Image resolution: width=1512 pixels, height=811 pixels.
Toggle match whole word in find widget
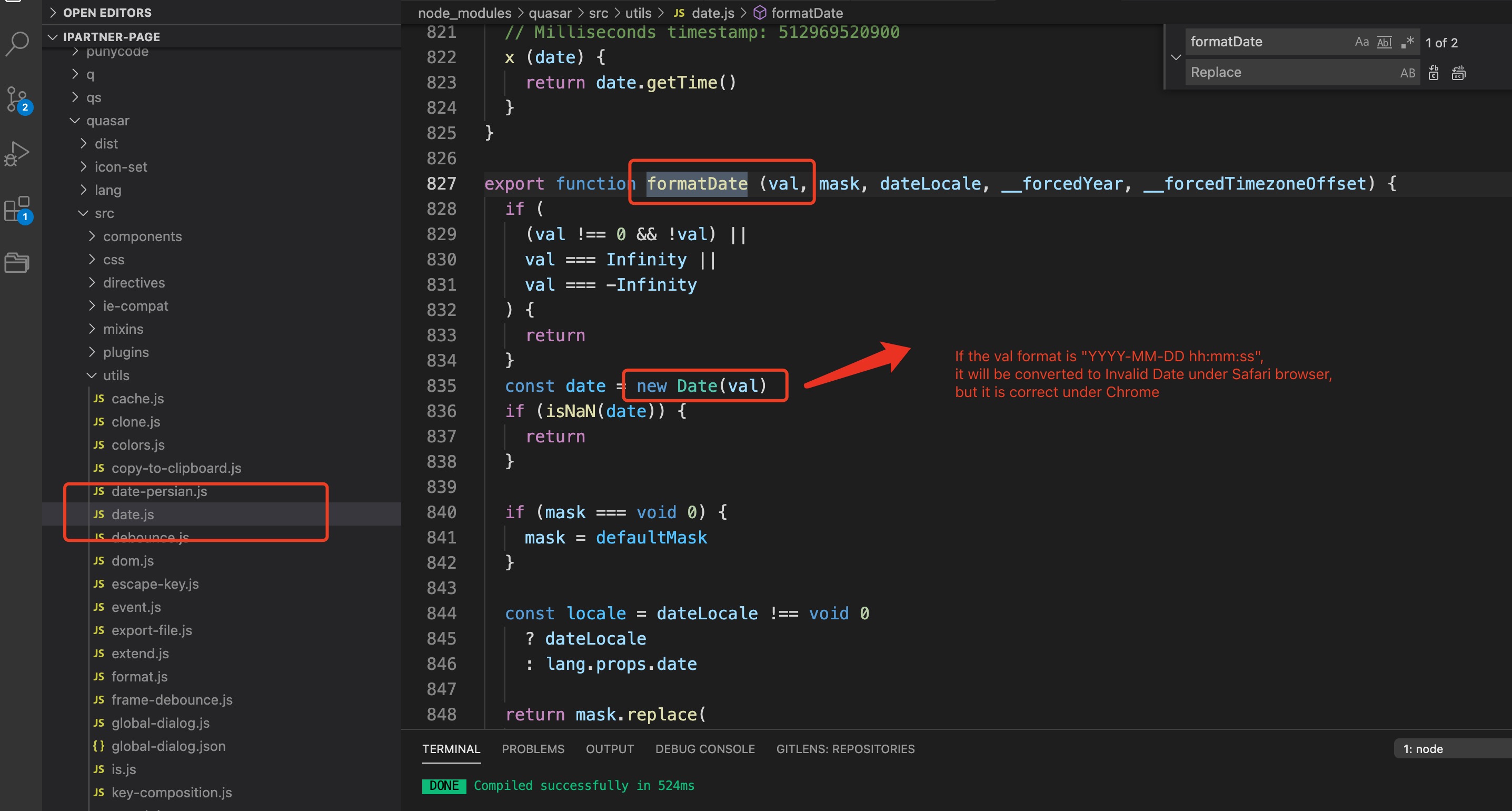click(x=1385, y=42)
